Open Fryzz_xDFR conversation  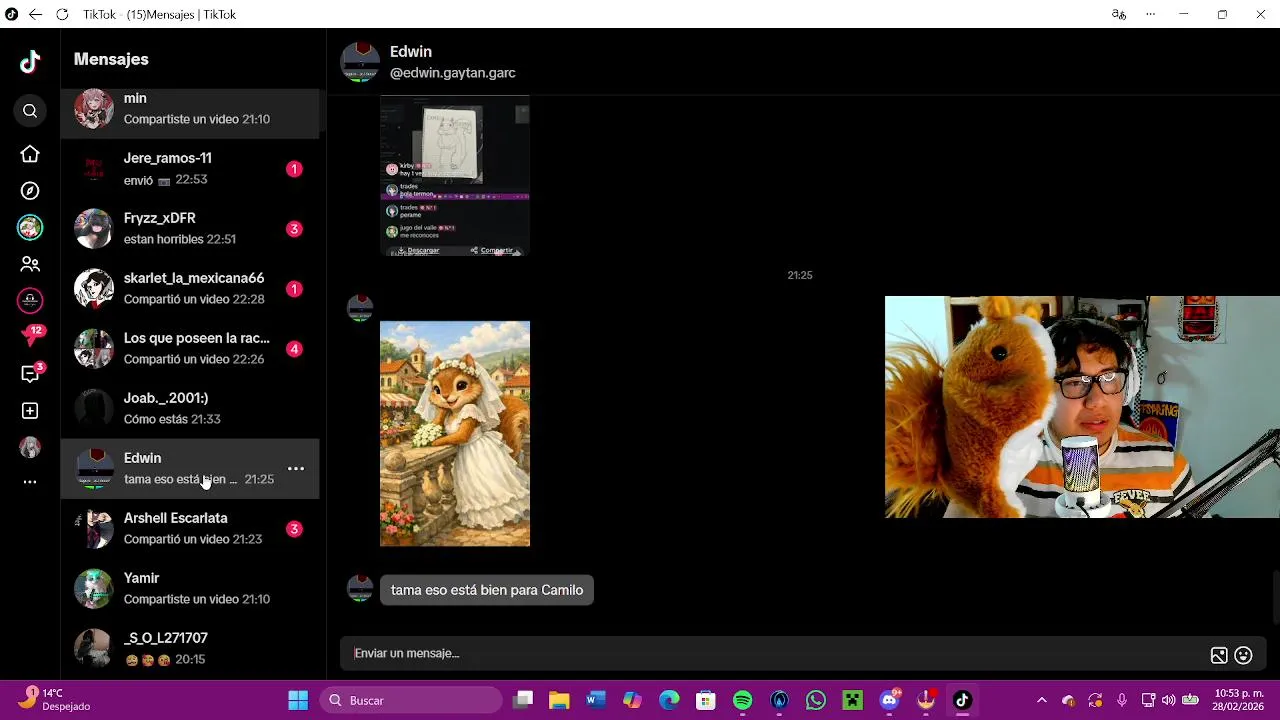pyautogui.click(x=190, y=228)
